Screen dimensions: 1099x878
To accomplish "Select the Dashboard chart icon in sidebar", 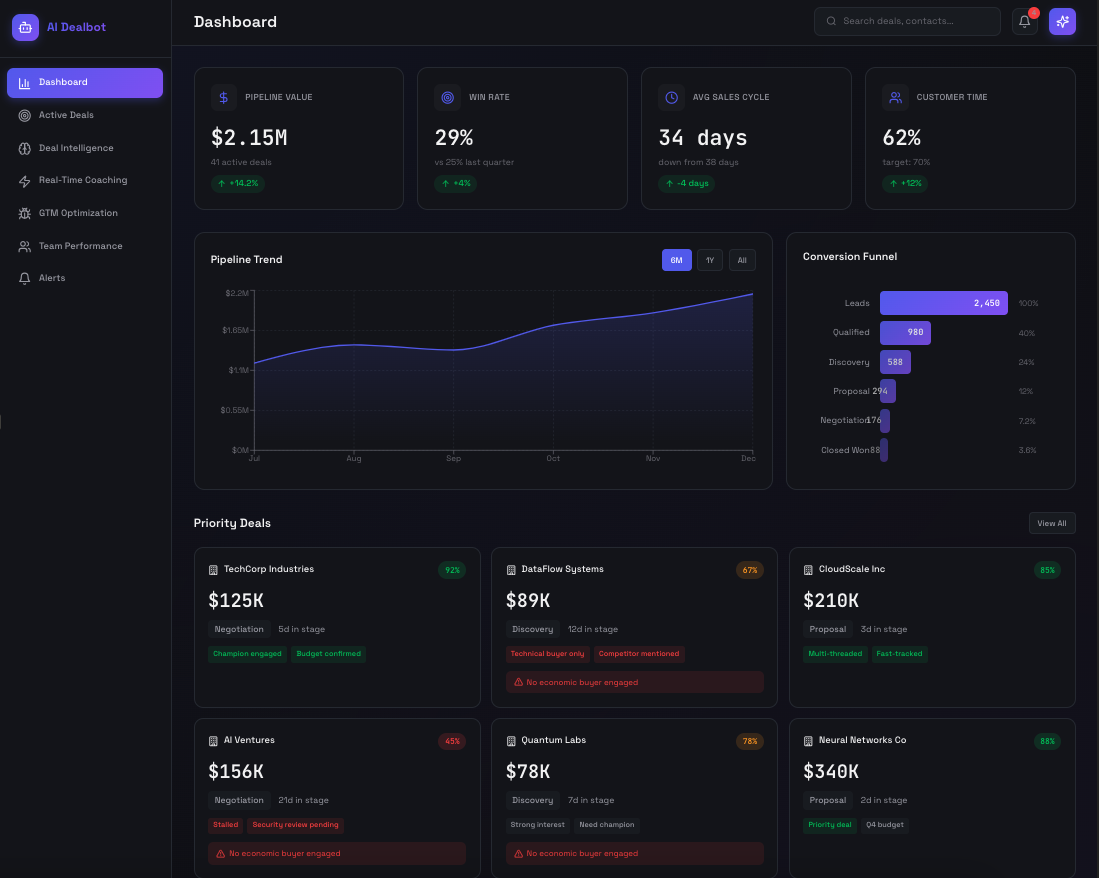I will pyautogui.click(x=24, y=83).
